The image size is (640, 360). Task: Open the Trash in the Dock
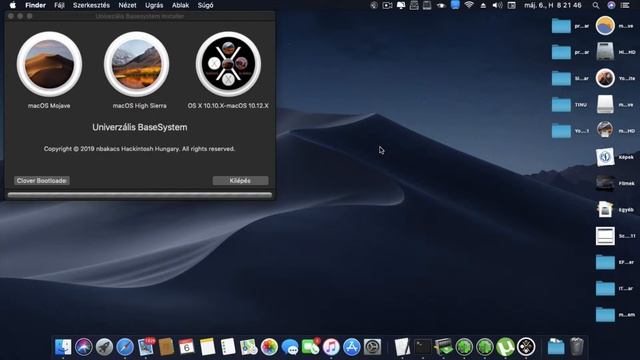pyautogui.click(x=577, y=347)
